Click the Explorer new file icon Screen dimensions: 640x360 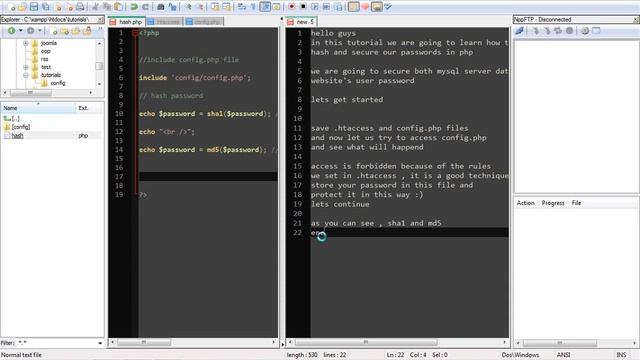pos(53,31)
